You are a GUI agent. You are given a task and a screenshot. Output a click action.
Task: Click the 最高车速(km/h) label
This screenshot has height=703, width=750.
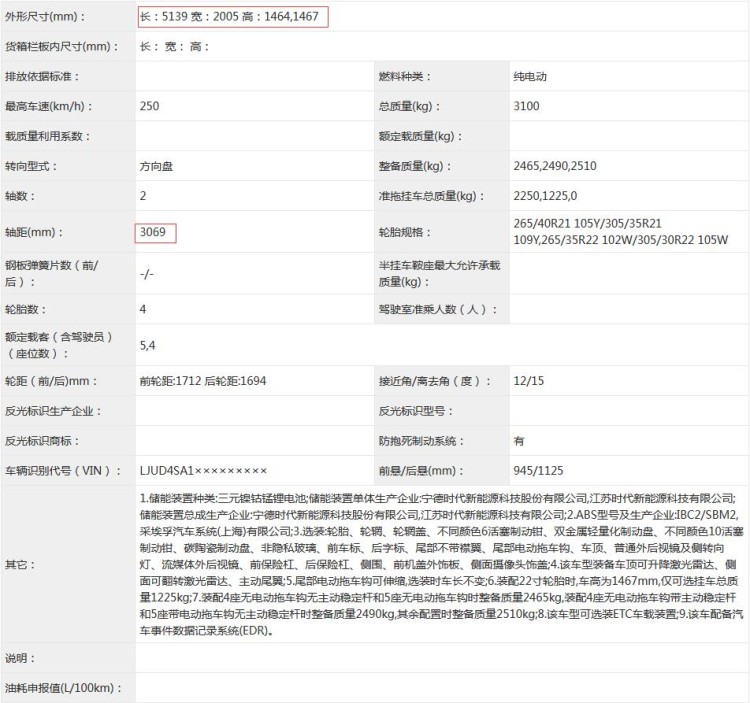[49, 106]
